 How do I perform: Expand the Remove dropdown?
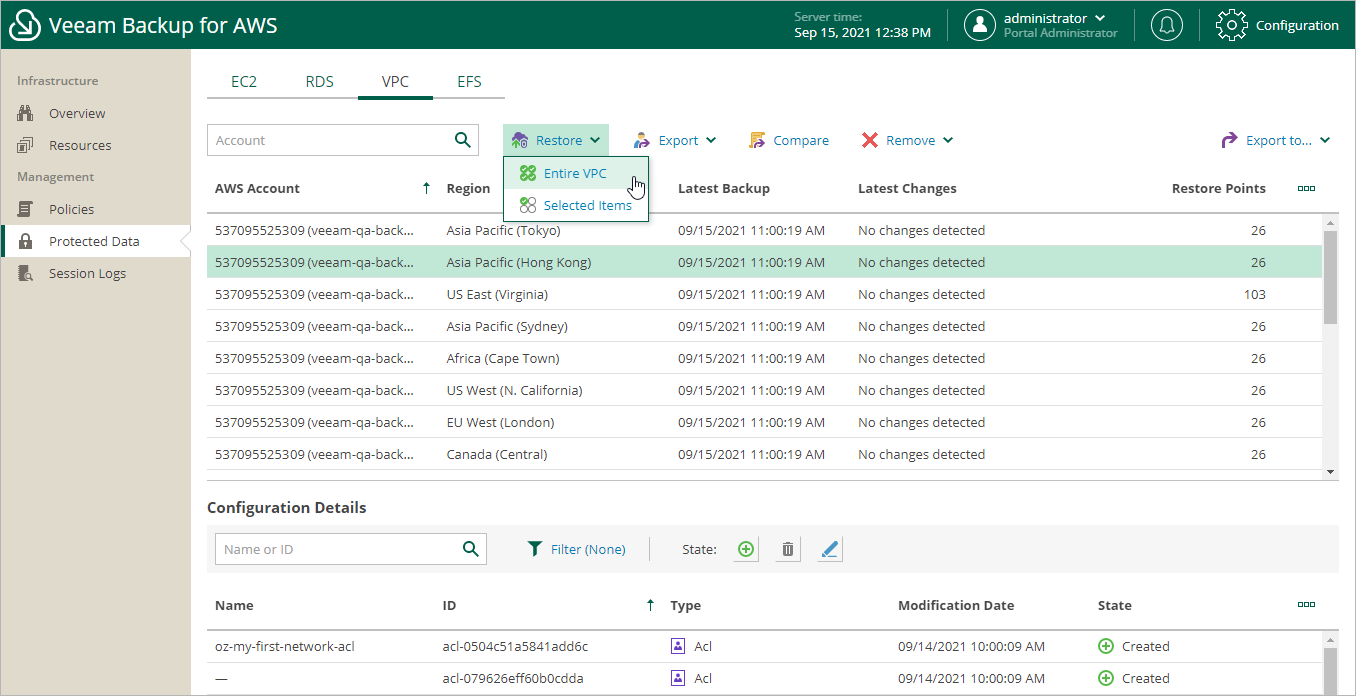908,140
